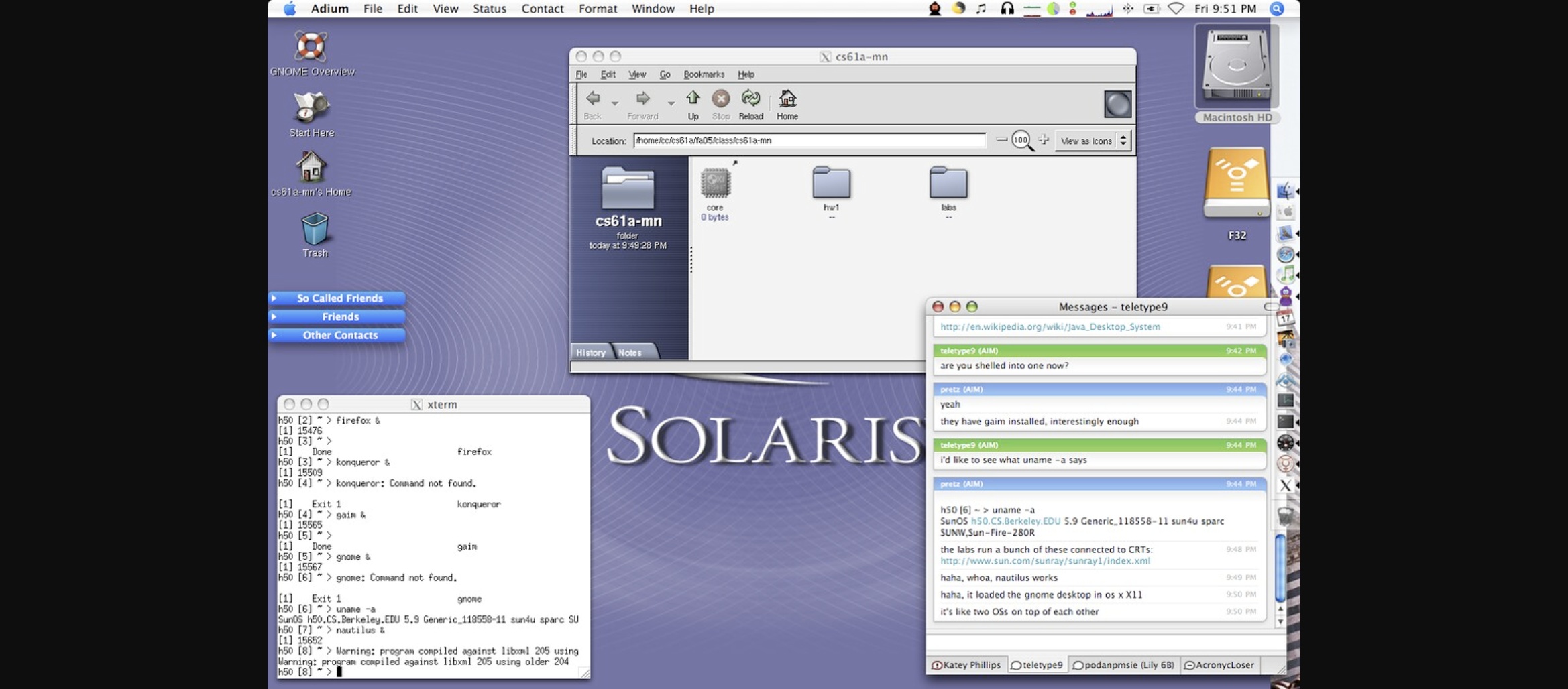Open the Java_Desktop_System Wikipedia link

1050,326
